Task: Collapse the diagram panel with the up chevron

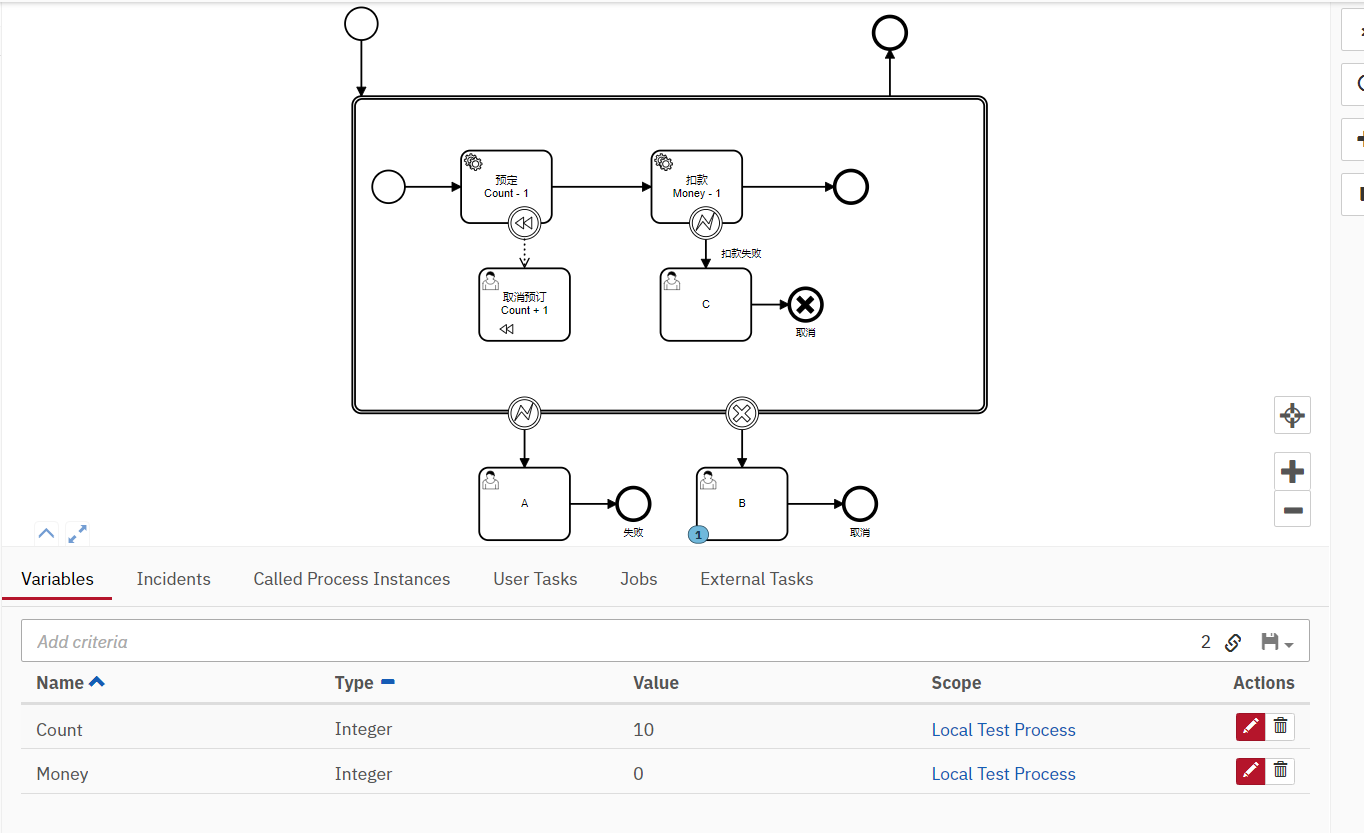Action: coord(45,533)
